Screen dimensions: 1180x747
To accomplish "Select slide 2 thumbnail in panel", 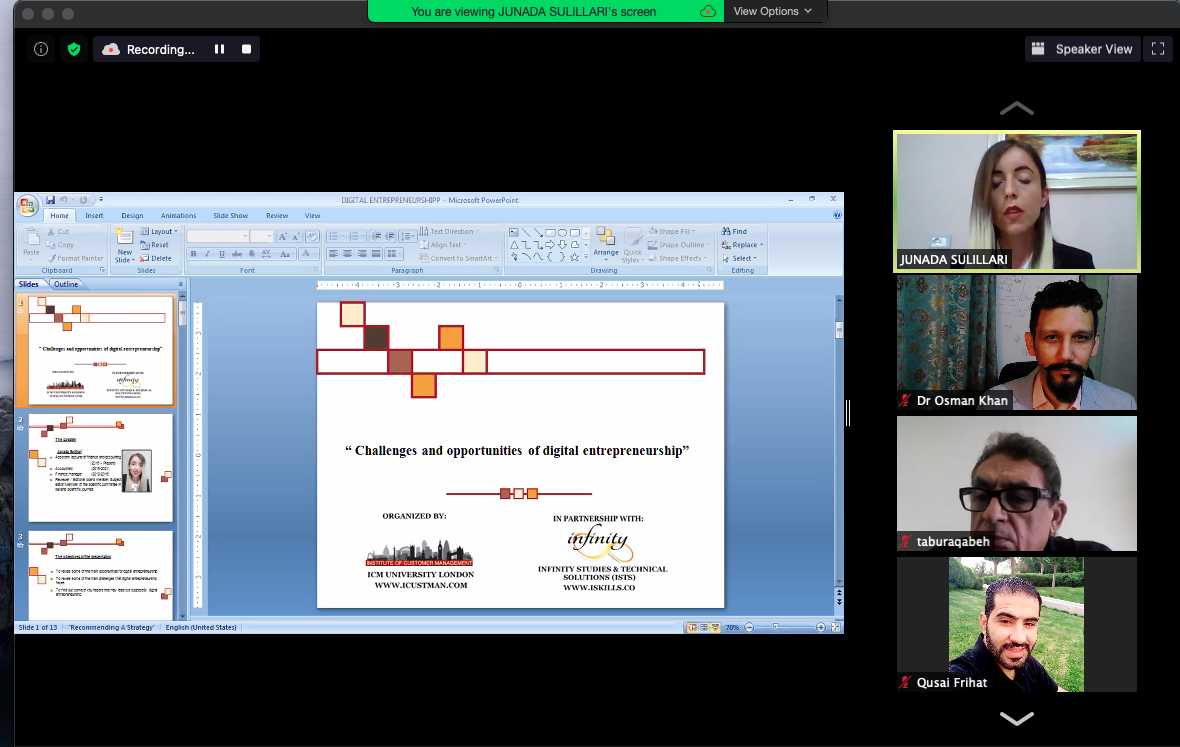I will click(100, 468).
